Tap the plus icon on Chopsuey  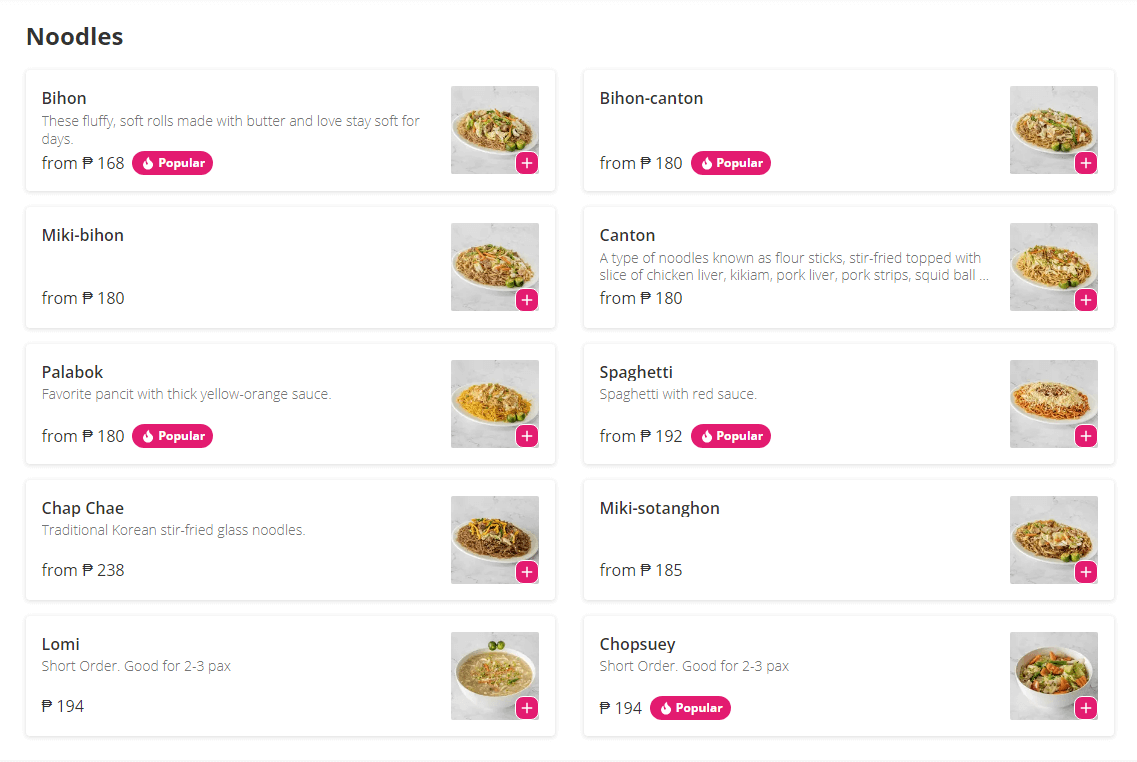click(1086, 707)
